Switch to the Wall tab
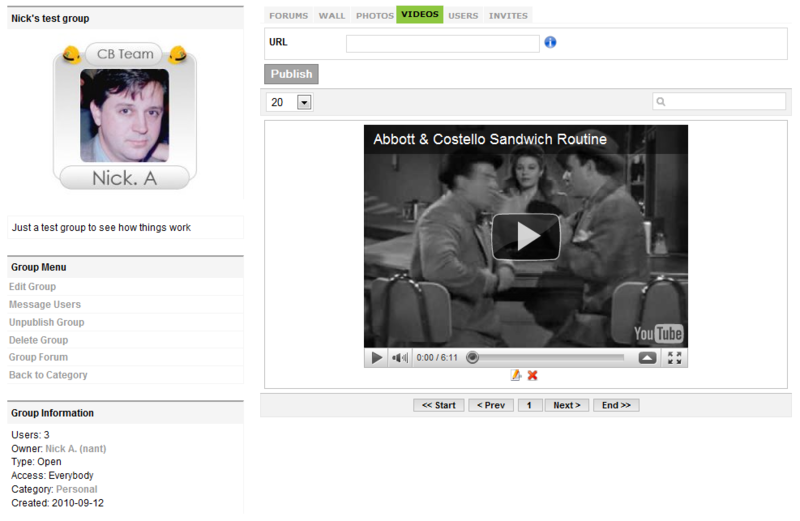Image resolution: width=800 pixels, height=521 pixels. pos(332,16)
